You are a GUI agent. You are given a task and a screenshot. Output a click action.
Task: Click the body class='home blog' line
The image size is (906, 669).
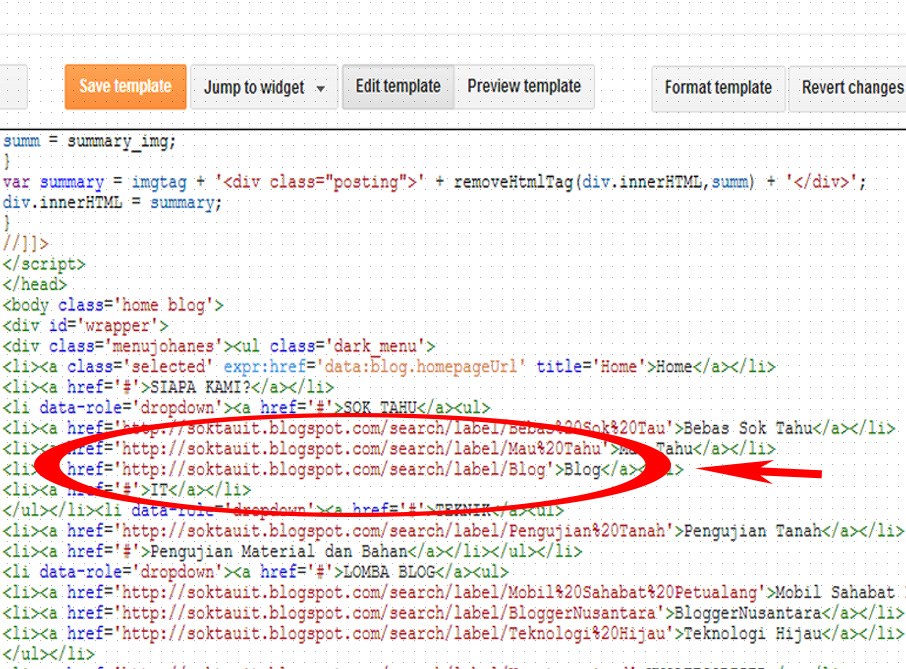coord(113,306)
